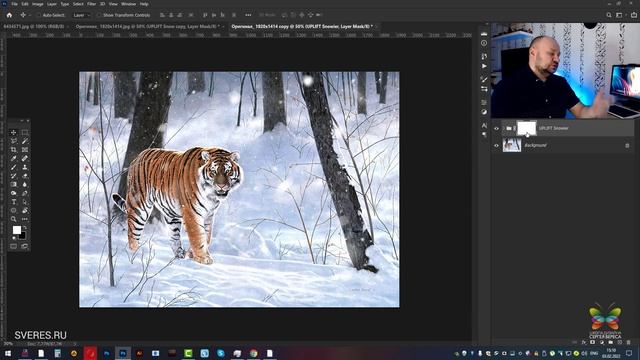Click the Background layer lock icon
The width and height of the screenshot is (640, 360).
point(627,145)
